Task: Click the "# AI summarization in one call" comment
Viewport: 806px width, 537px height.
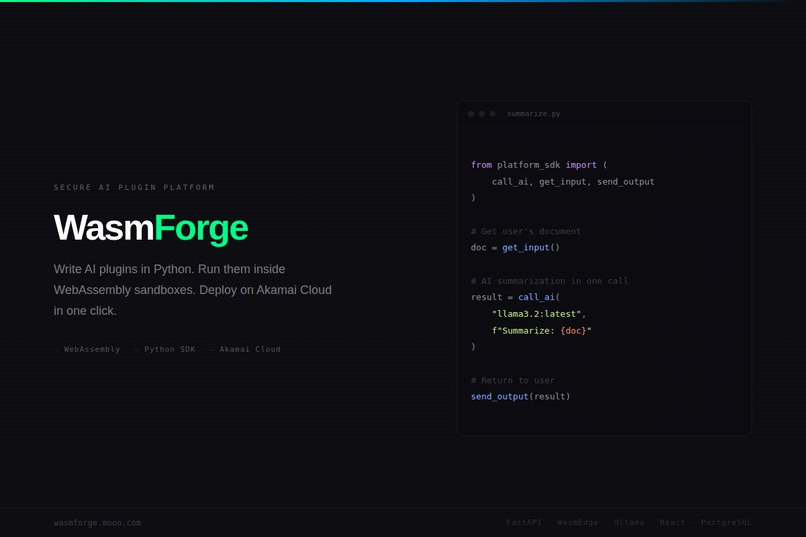Action: click(x=549, y=281)
